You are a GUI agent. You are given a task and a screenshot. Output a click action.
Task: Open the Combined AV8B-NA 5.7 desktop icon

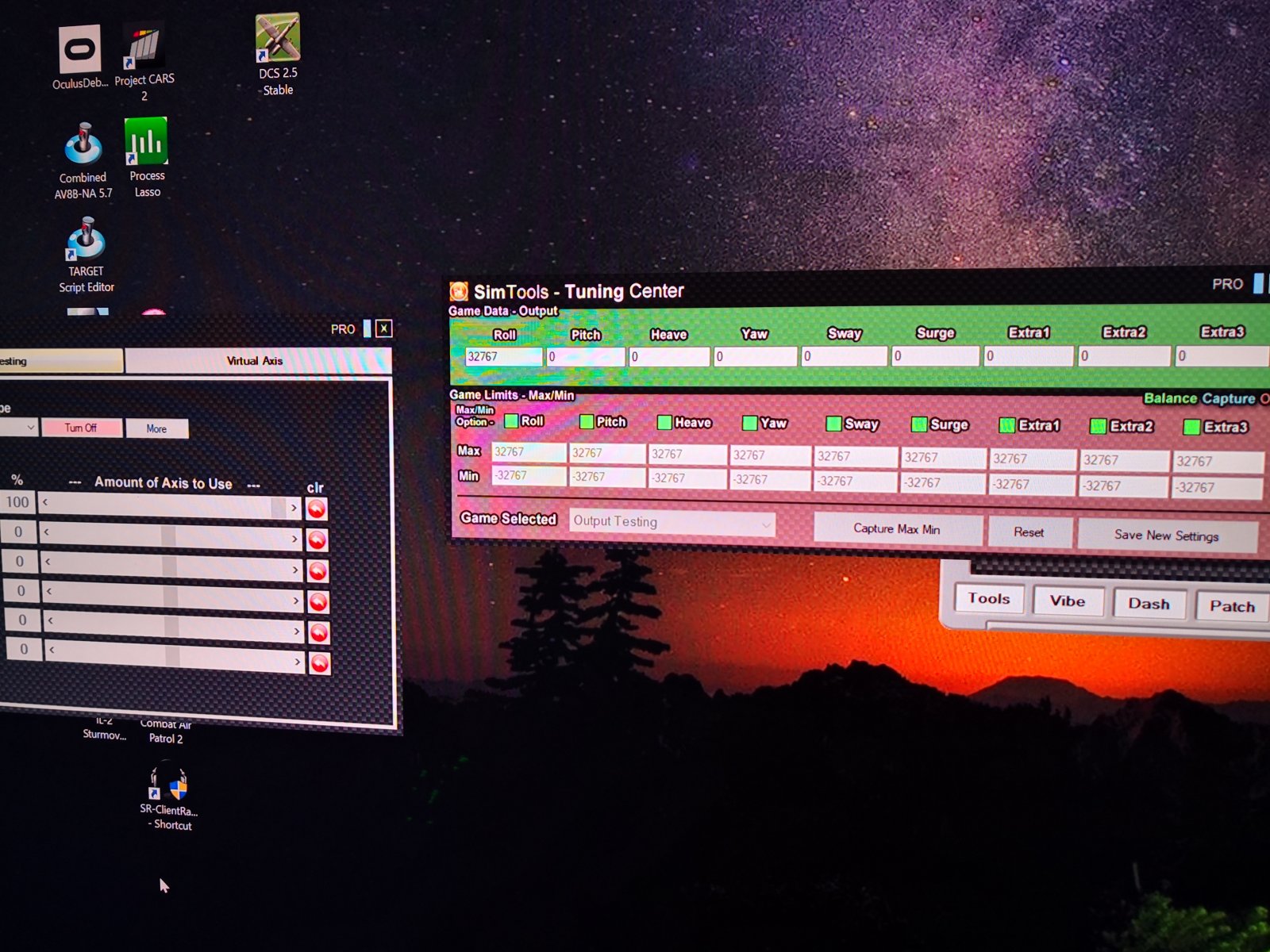click(x=83, y=161)
